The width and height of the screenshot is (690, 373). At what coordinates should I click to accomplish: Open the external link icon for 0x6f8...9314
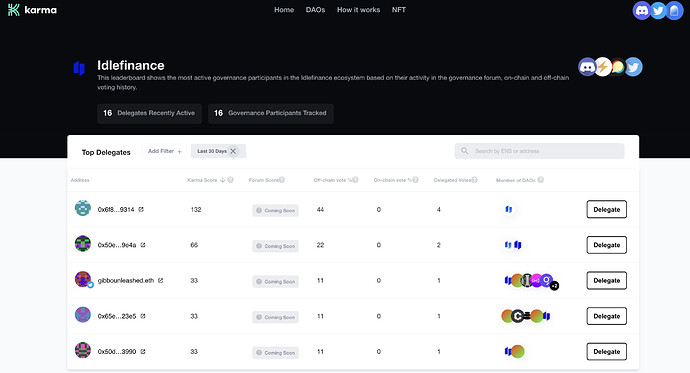tap(141, 209)
